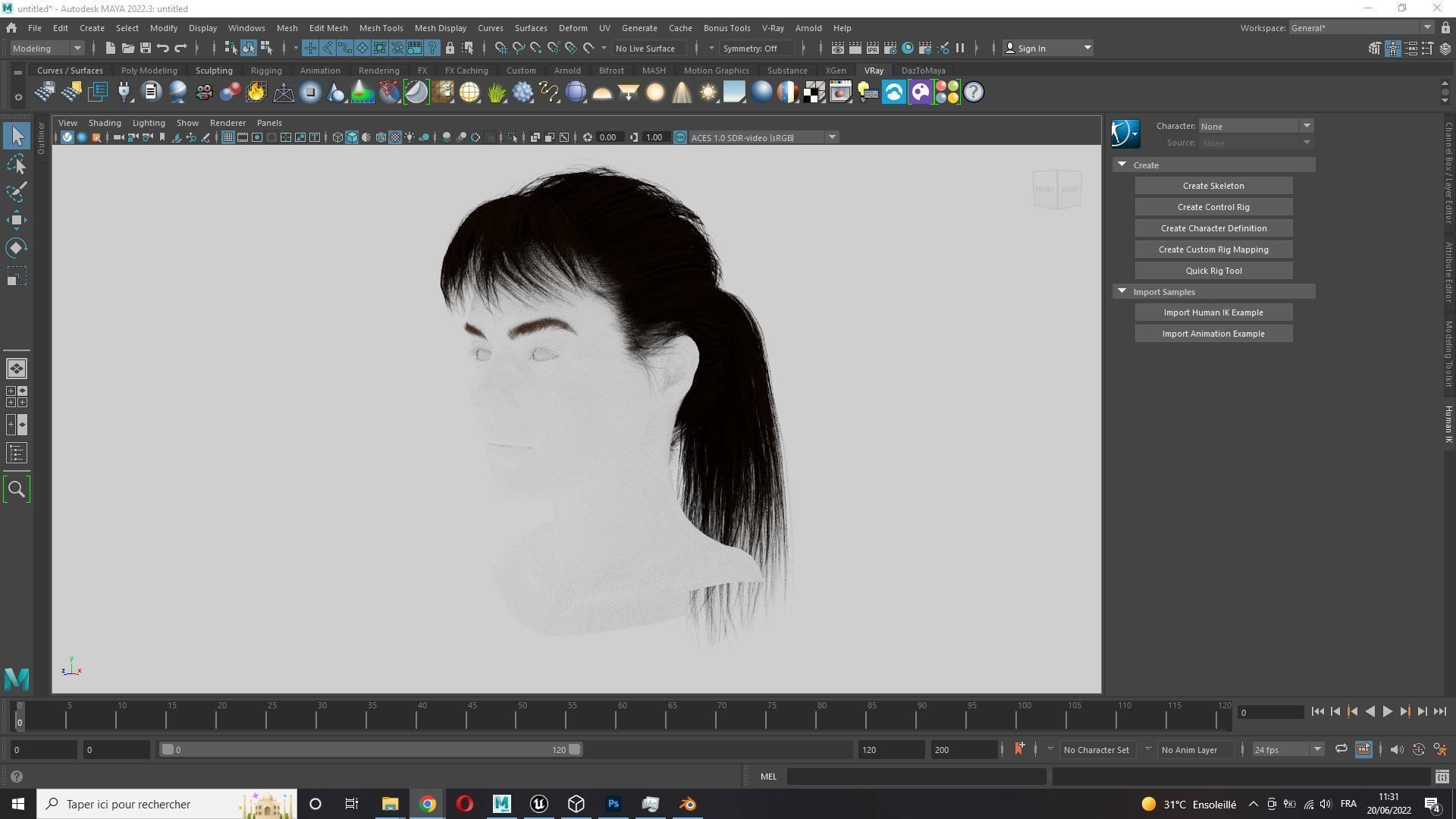Click the playback range slider bar
Image resolution: width=1456 pixels, height=819 pixels.
click(x=370, y=749)
